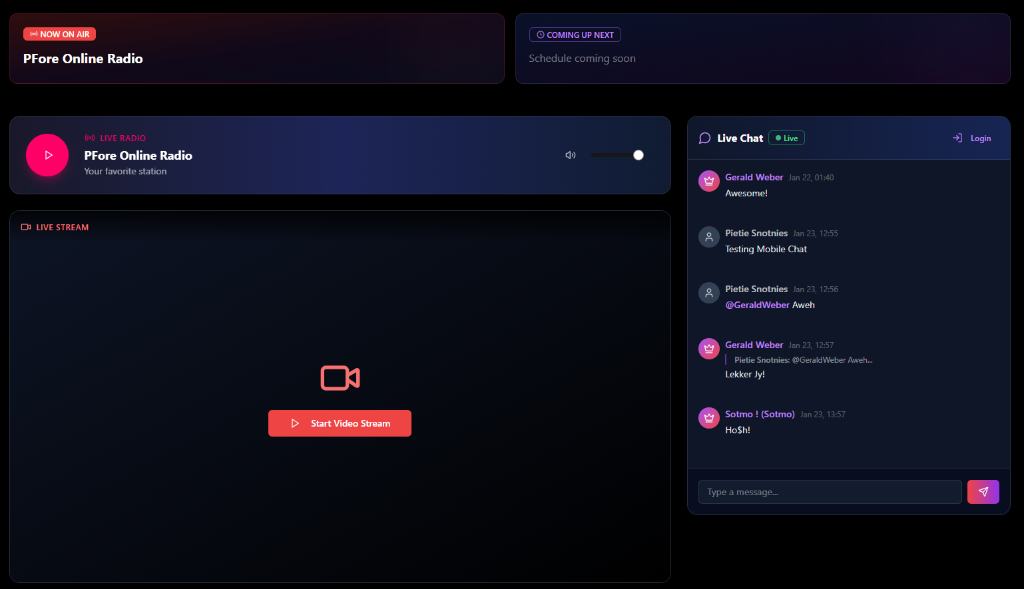
Task: Click Pietie Snotnies avatar on Testing Mobile Chat
Action: pyautogui.click(x=709, y=237)
